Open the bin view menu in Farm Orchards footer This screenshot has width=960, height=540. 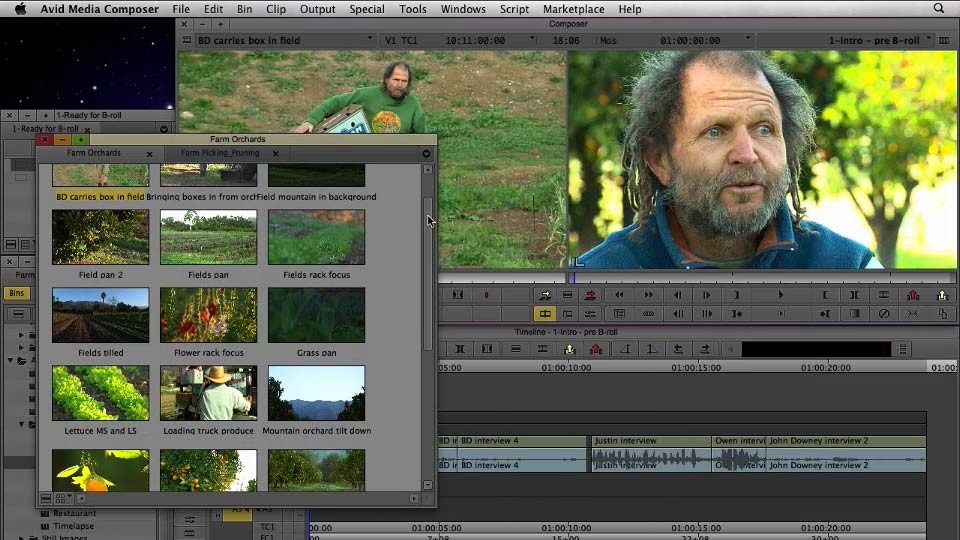pos(64,498)
